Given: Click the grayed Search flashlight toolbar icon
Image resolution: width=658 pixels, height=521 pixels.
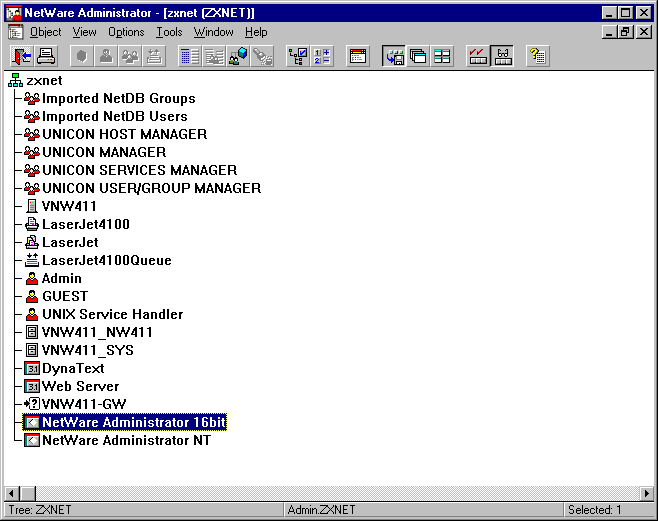Looking at the screenshot, I should [262, 56].
